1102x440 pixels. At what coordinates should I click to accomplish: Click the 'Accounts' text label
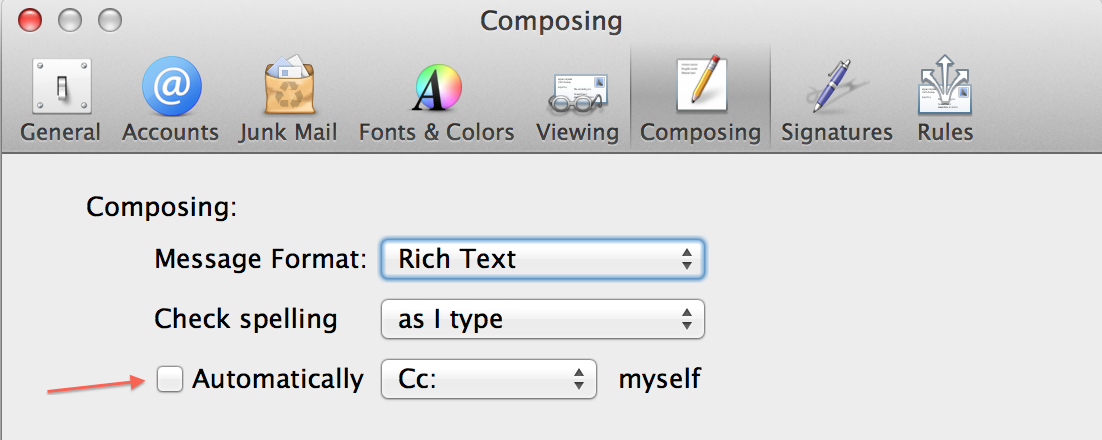click(171, 132)
